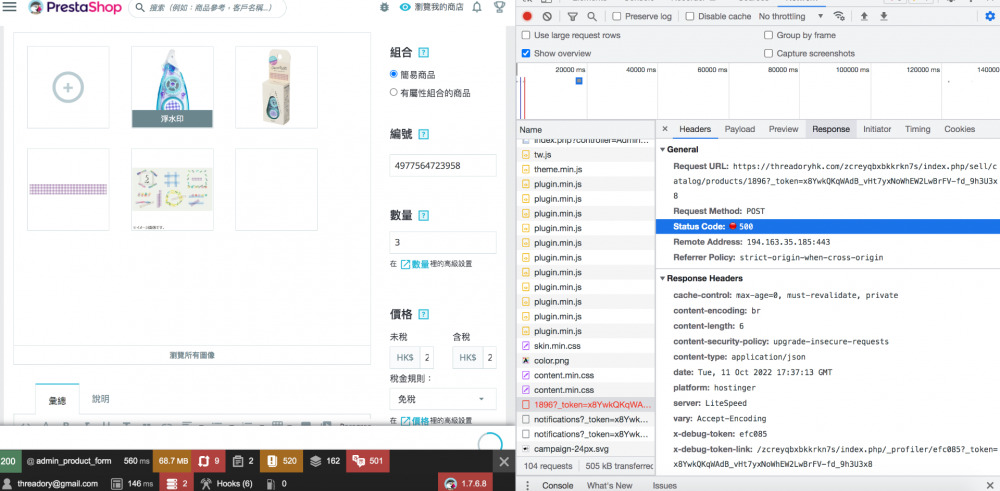1000x491 pixels.
Task: Open 價格 advanced settings link
Action: 415,421
